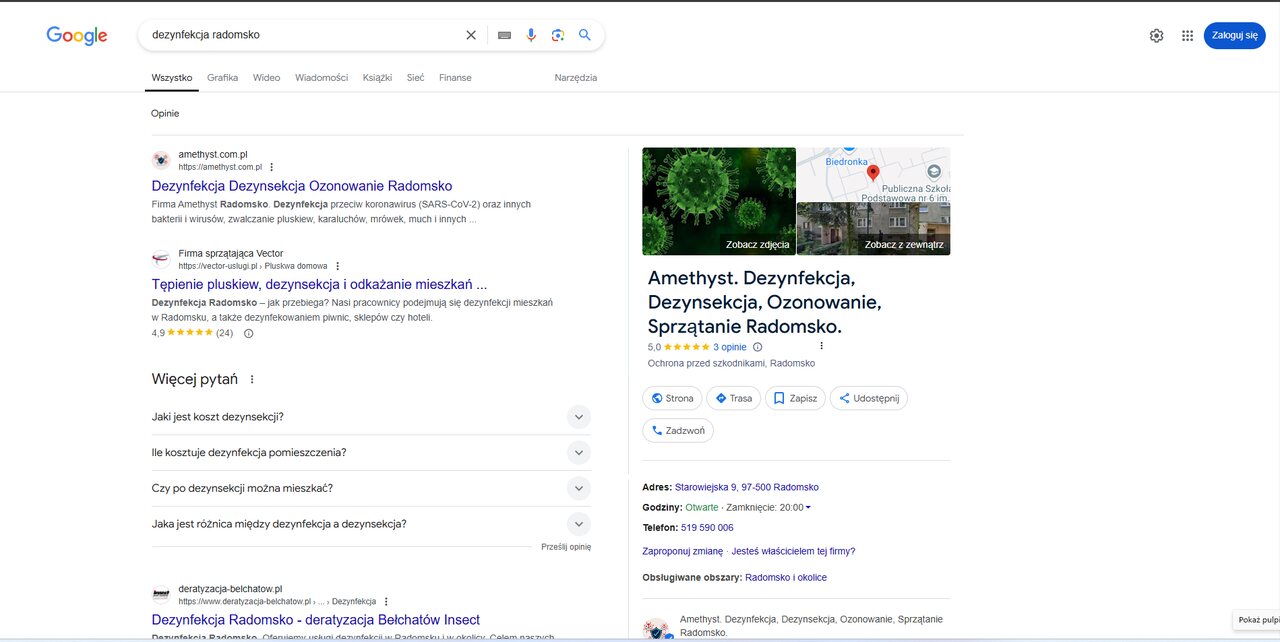Clear the search box with X icon
The image size is (1280, 642).
click(471, 35)
